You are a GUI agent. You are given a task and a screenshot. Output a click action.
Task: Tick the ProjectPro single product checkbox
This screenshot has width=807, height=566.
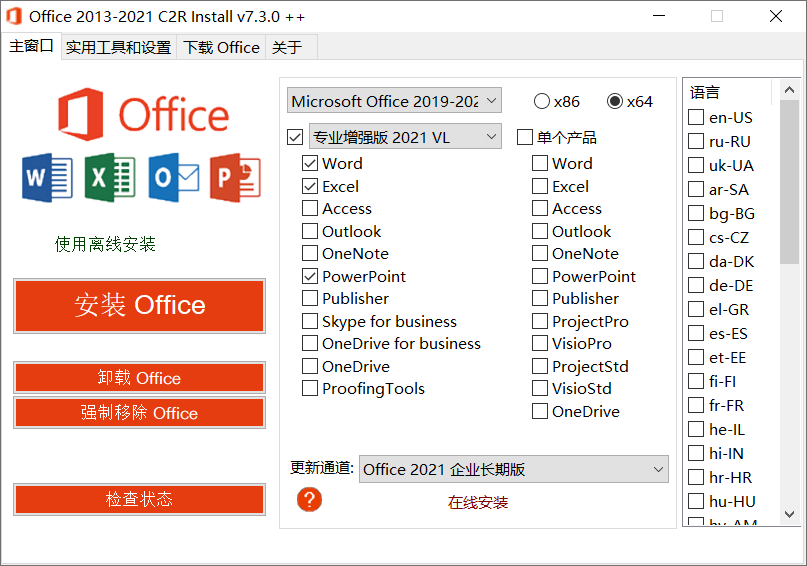click(x=540, y=322)
